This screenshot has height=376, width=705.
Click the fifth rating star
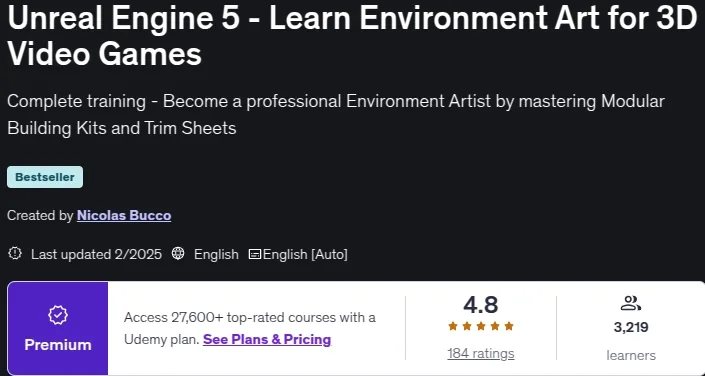(509, 326)
